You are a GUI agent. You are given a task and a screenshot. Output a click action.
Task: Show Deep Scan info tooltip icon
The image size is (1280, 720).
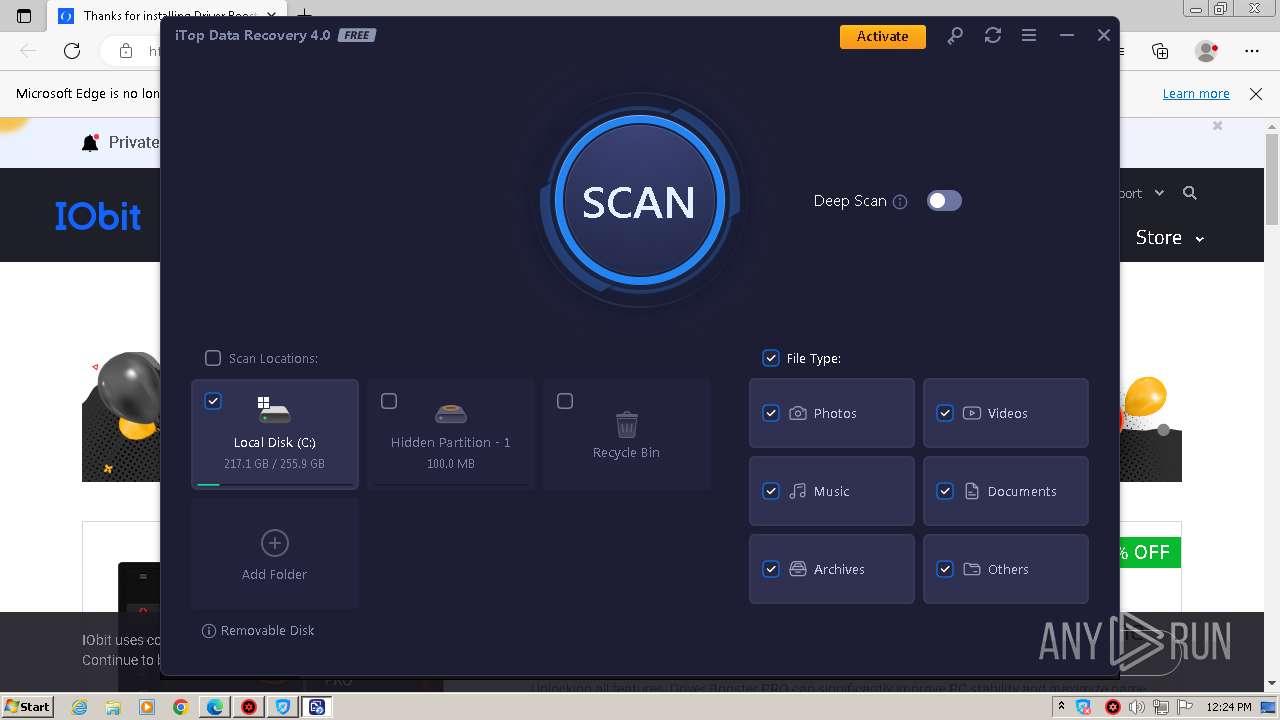pos(900,202)
